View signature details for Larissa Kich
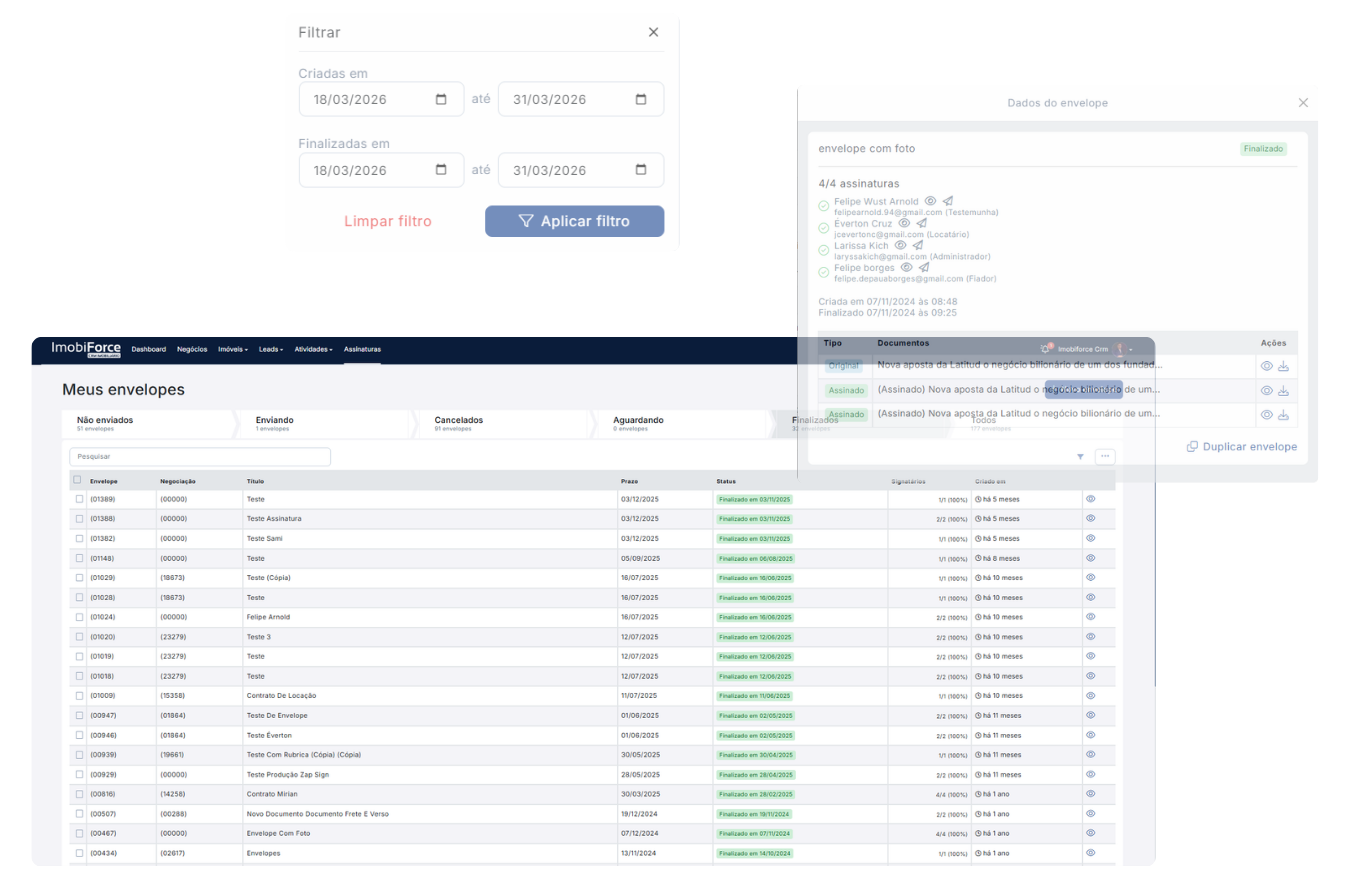This screenshot has width=1350, height=895. pos(900,245)
